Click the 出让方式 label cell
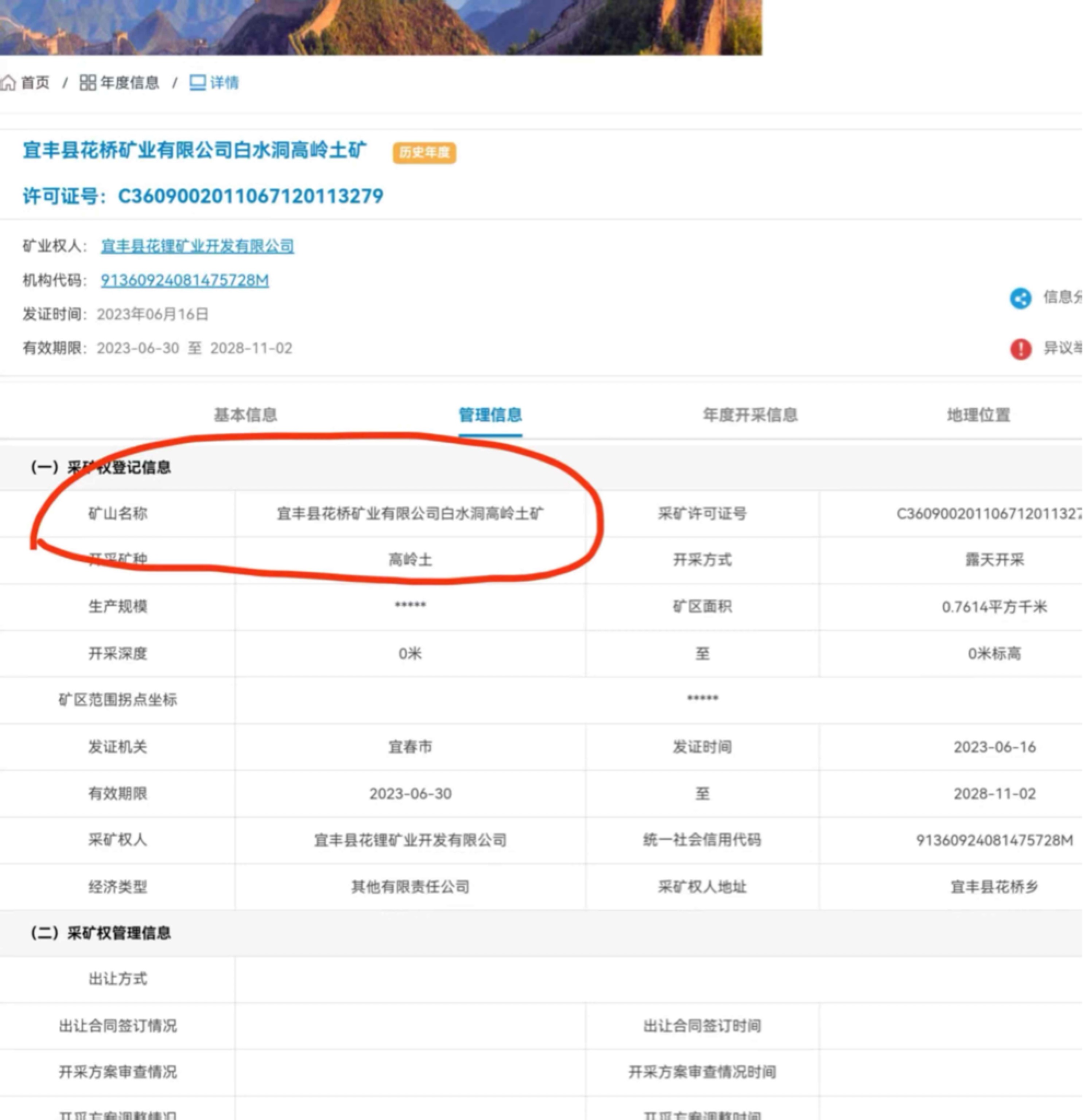The height and width of the screenshot is (1120, 1083). point(118,979)
